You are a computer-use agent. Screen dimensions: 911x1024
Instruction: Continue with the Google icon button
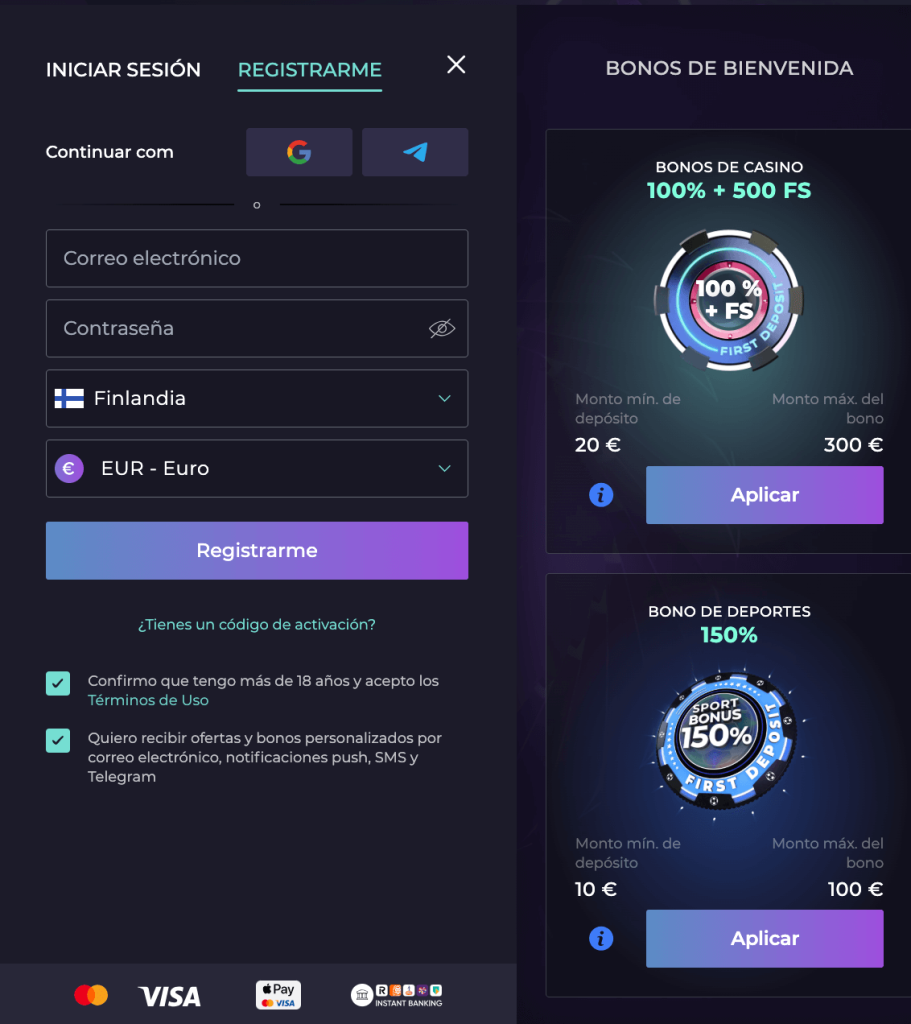(x=299, y=152)
